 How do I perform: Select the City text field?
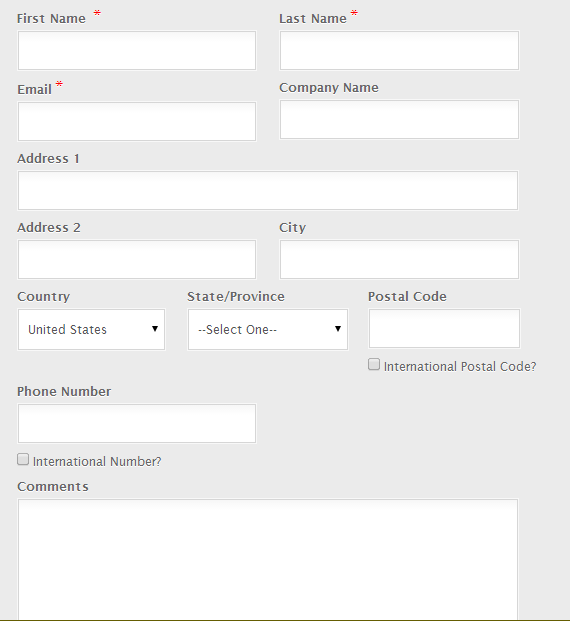[x=399, y=259]
